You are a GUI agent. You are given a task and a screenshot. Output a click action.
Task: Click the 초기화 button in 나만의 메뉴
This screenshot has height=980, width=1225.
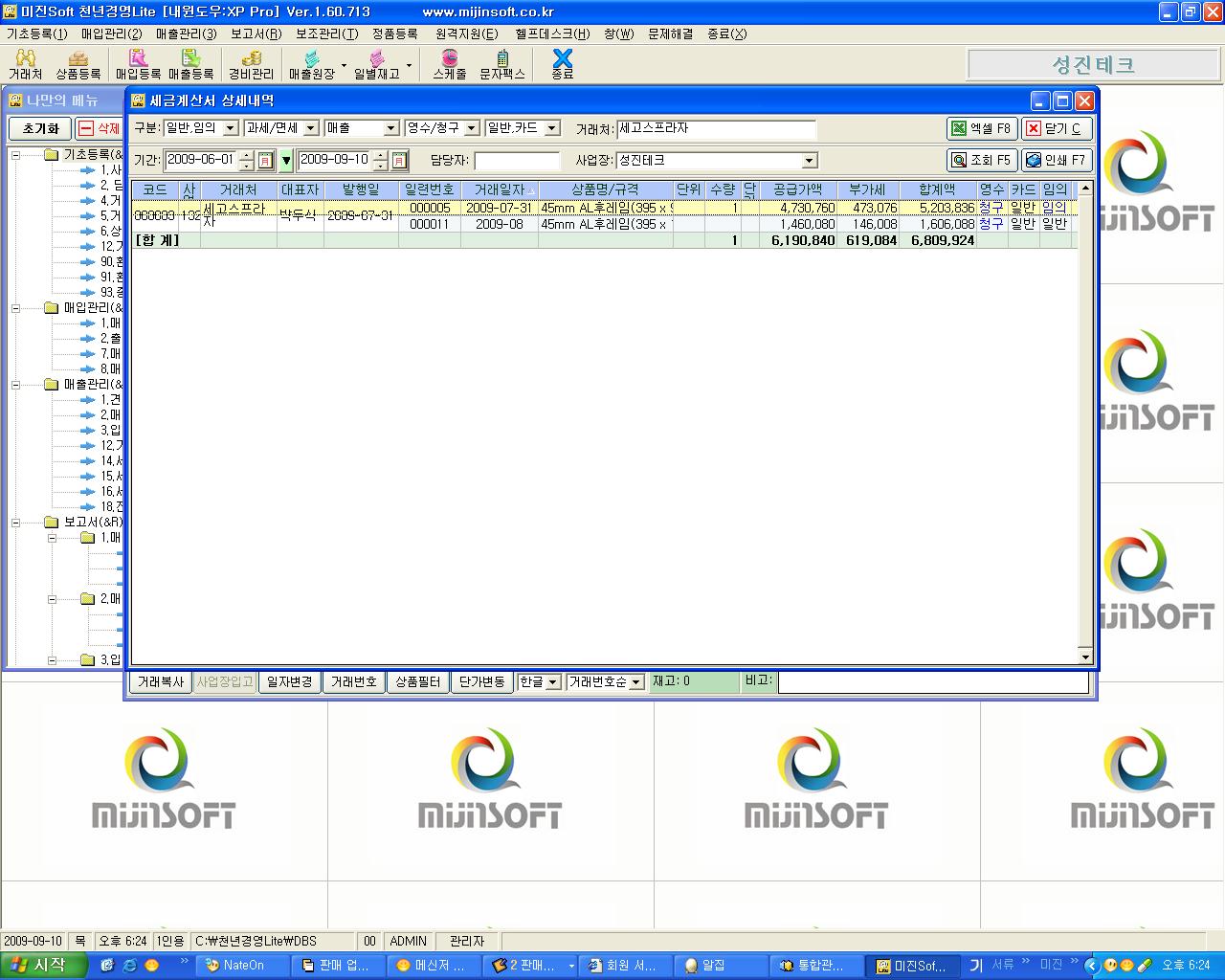[x=40, y=128]
